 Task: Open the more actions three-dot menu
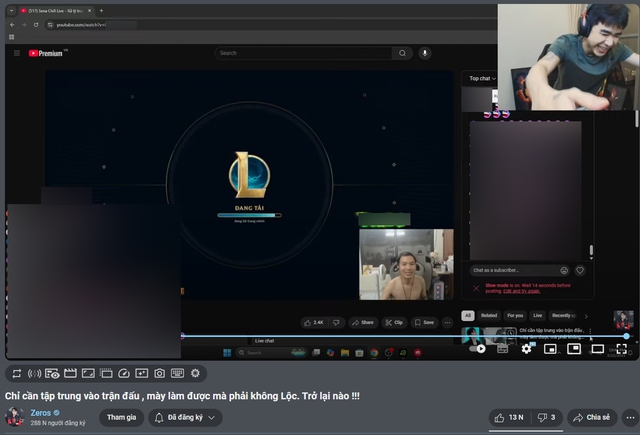pos(629,417)
